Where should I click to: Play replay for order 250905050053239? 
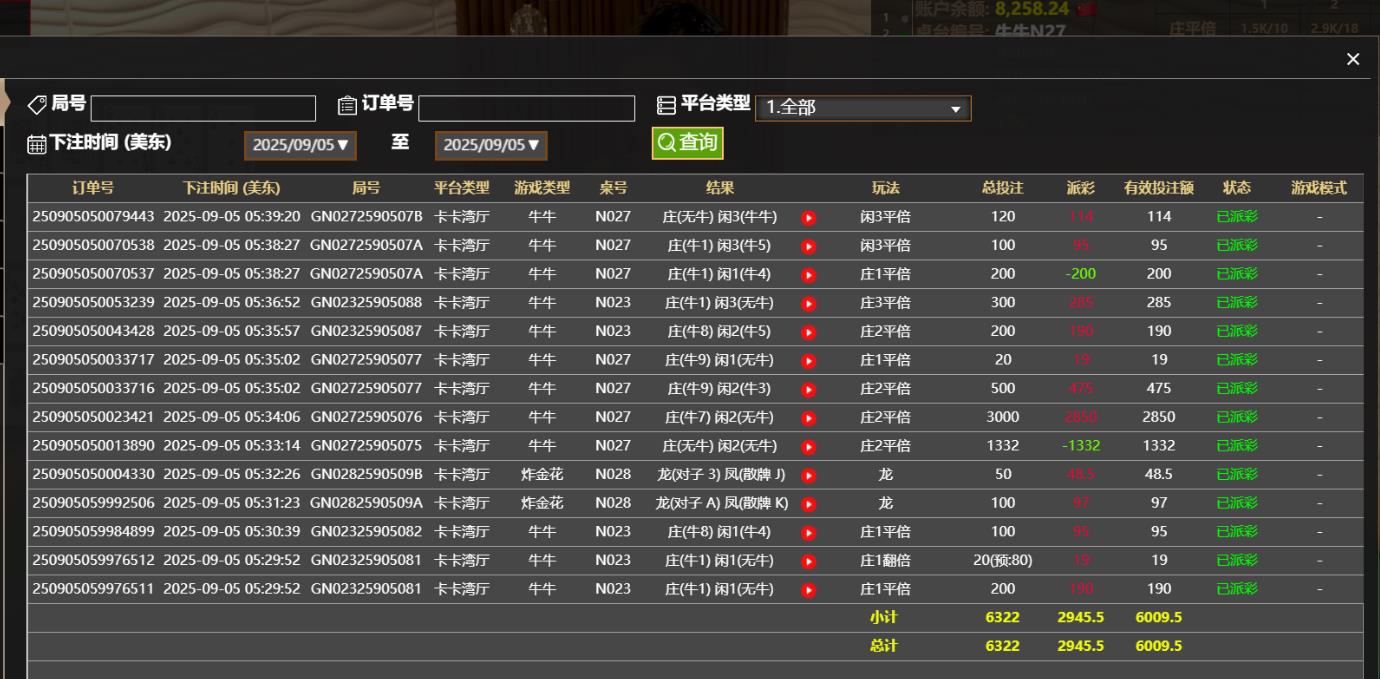click(808, 303)
